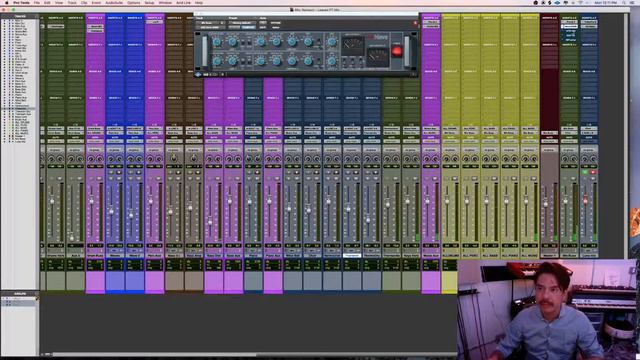
Task: Open the Track menu
Action: pos(72,3)
